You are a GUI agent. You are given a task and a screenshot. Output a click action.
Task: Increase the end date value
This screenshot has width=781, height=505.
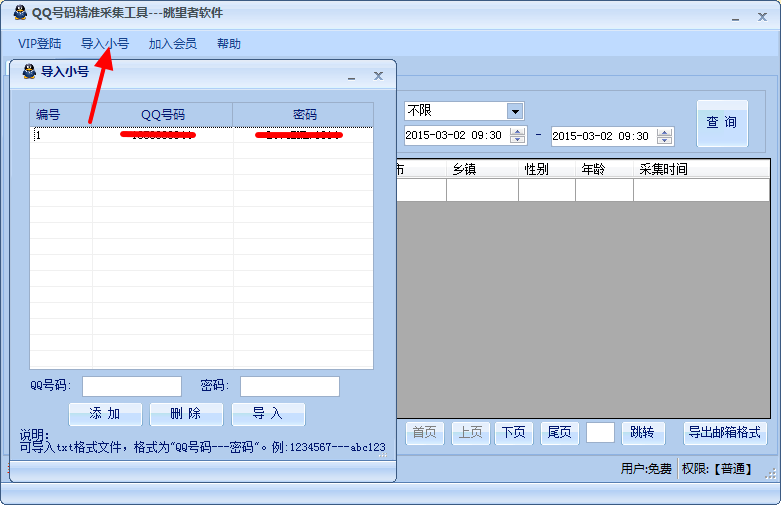[664, 132]
